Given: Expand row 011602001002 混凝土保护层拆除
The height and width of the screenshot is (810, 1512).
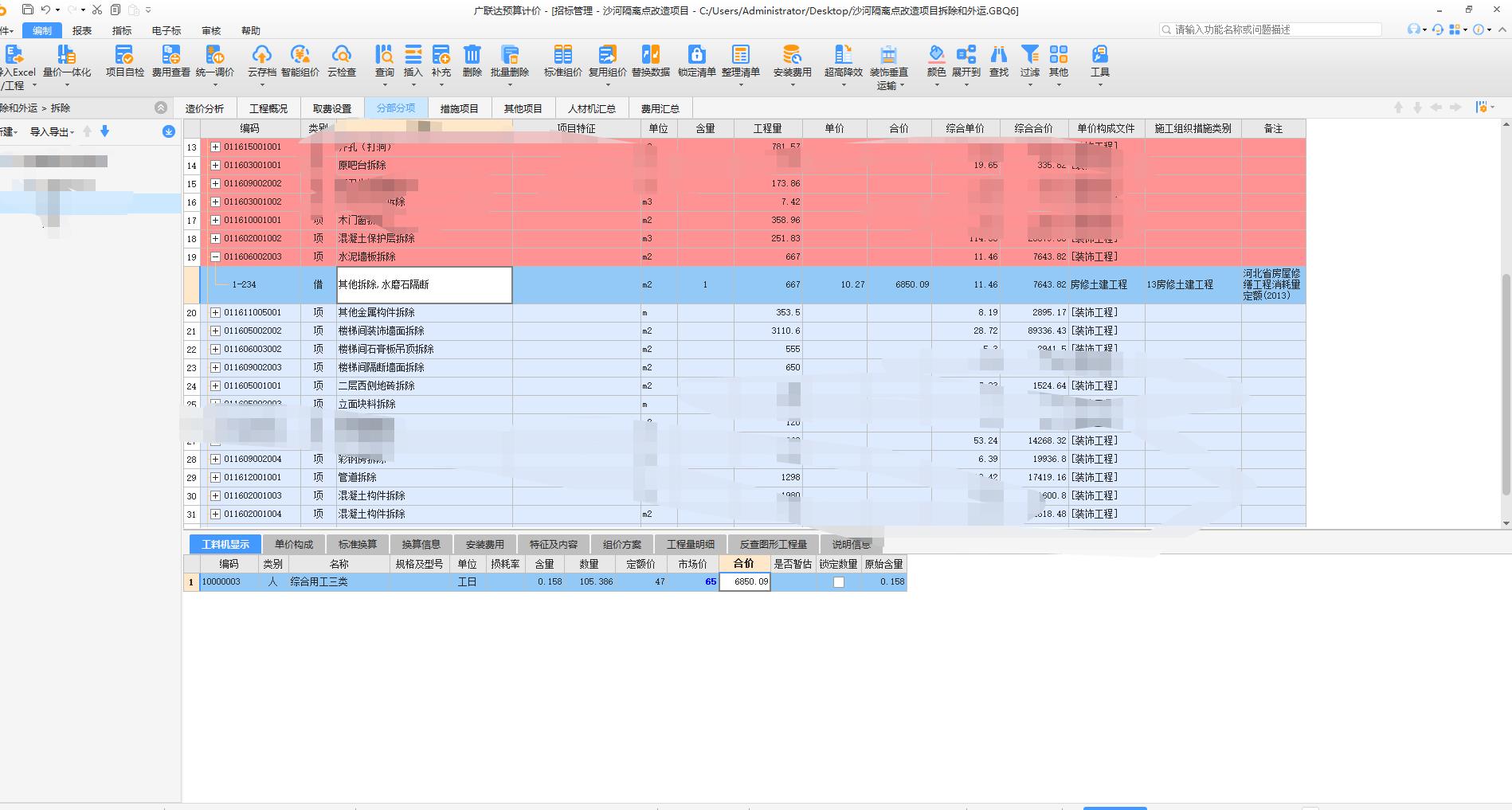Looking at the screenshot, I should (x=215, y=238).
